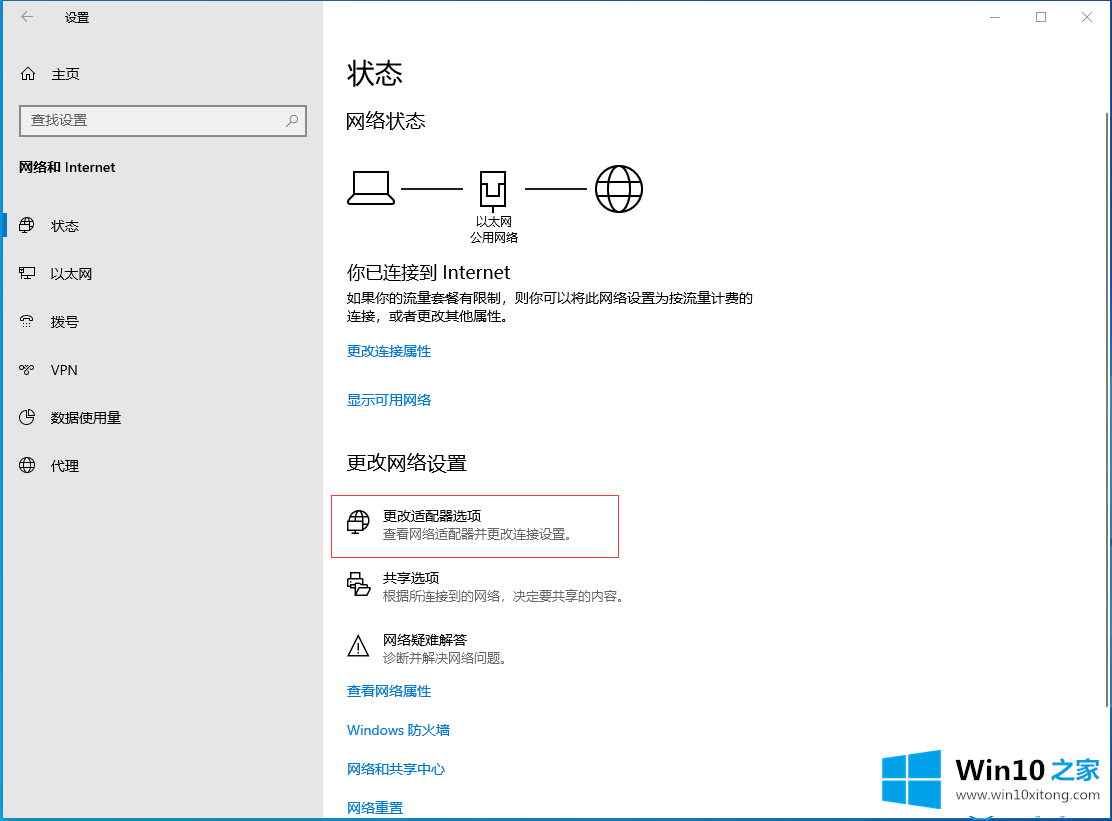1112x821 pixels.
Task: Click the 显示可用网络 link
Action: tap(389, 401)
